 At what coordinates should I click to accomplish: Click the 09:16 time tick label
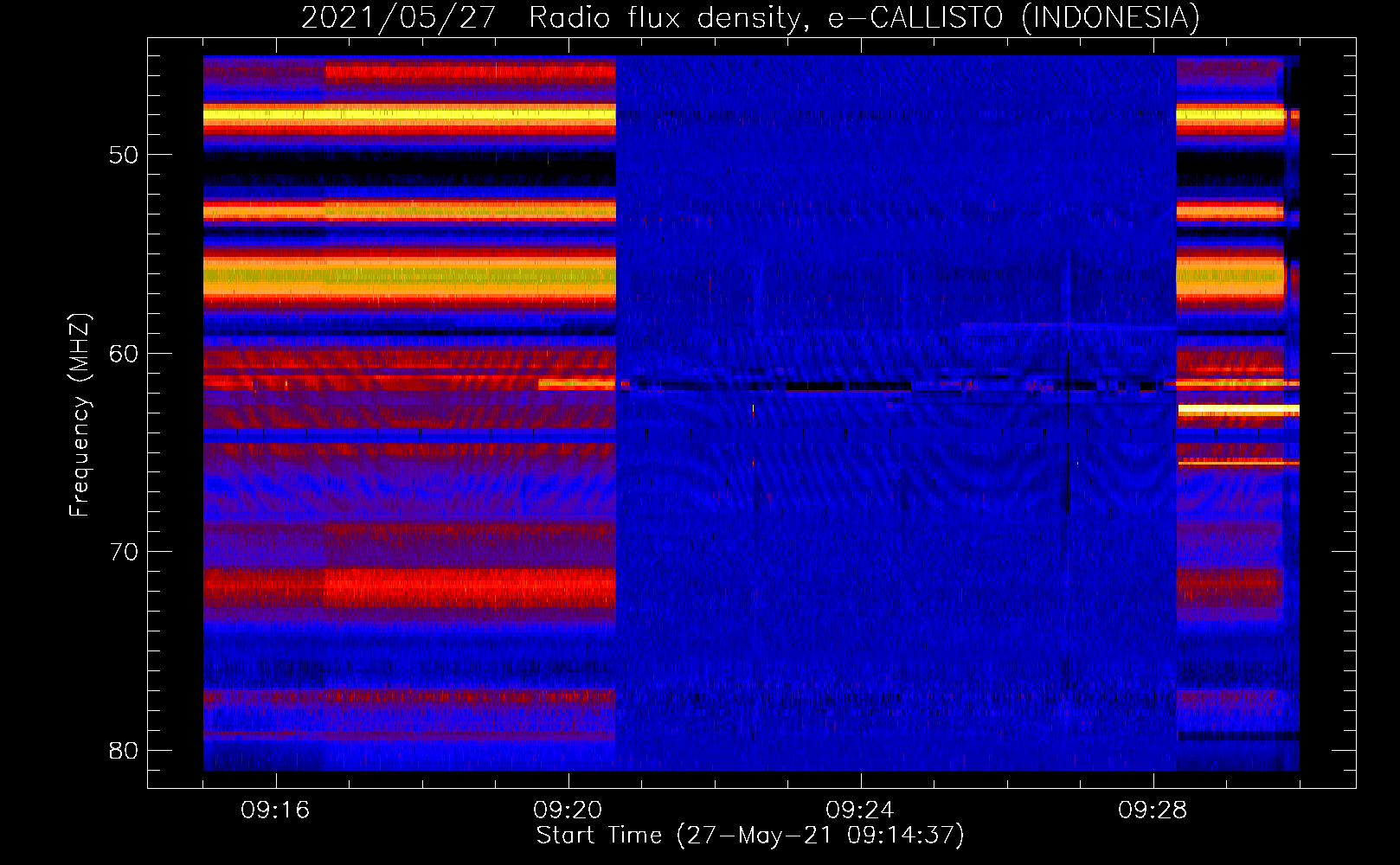(x=275, y=811)
